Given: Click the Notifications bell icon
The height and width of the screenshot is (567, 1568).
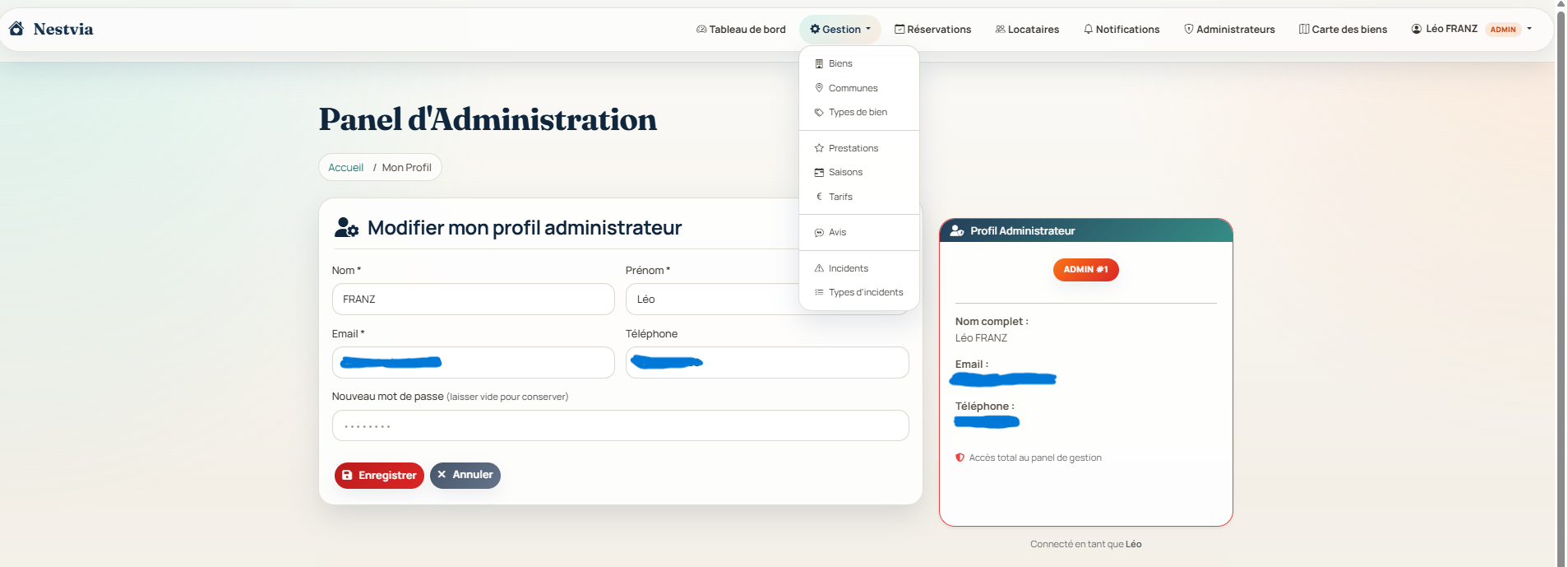Looking at the screenshot, I should coord(1089,30).
